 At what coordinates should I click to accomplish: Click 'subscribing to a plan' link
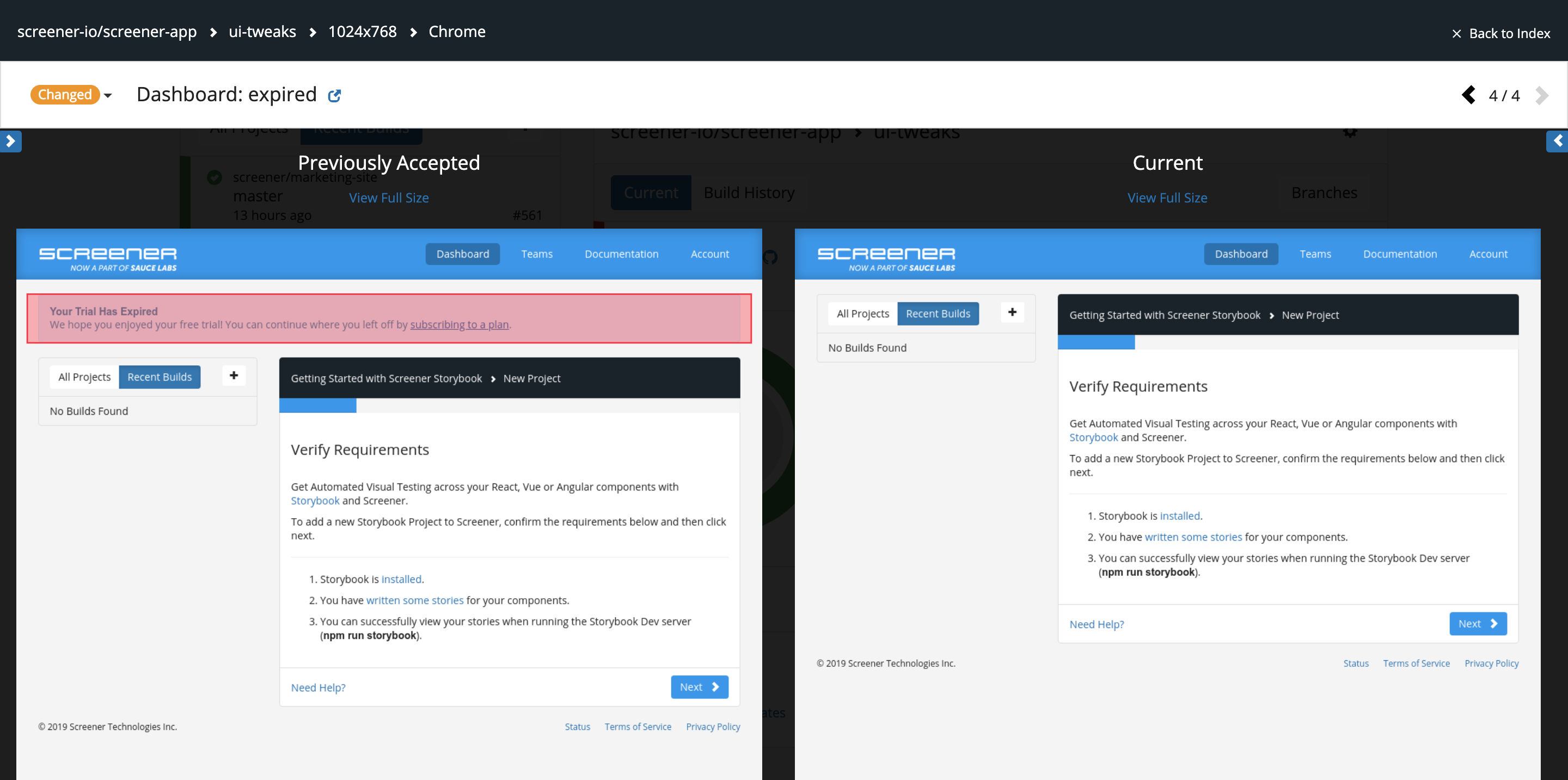(x=460, y=325)
